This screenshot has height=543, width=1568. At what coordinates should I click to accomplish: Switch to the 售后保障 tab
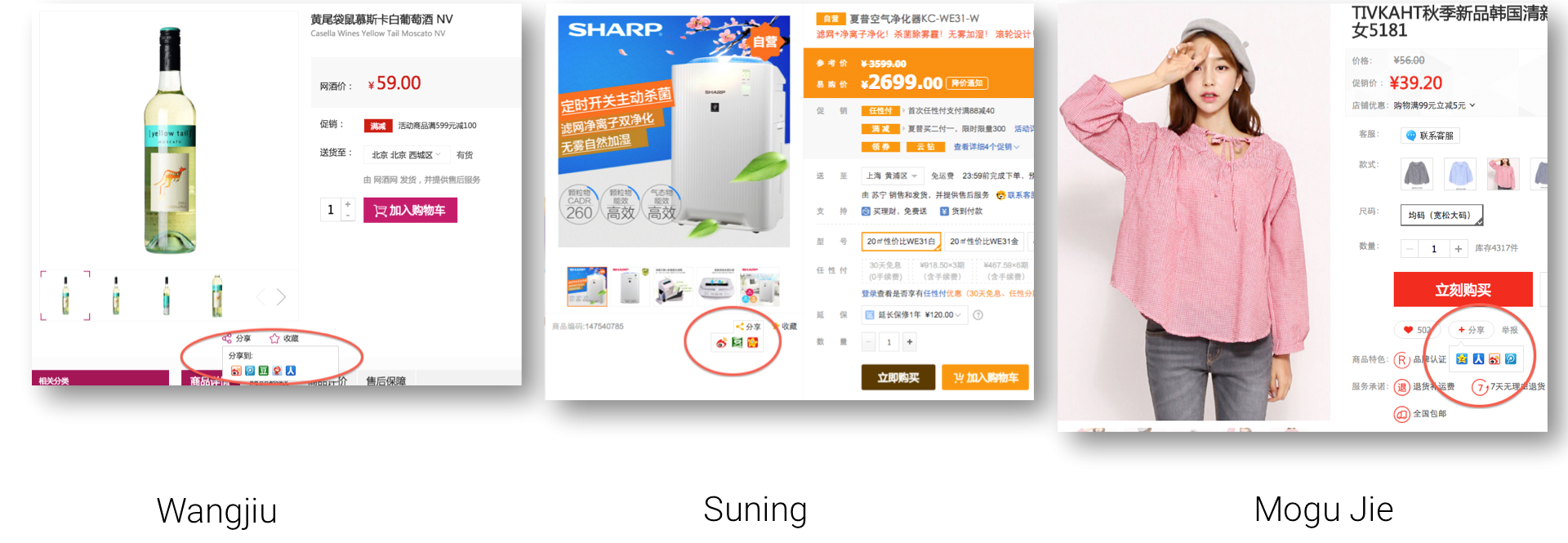click(x=385, y=381)
